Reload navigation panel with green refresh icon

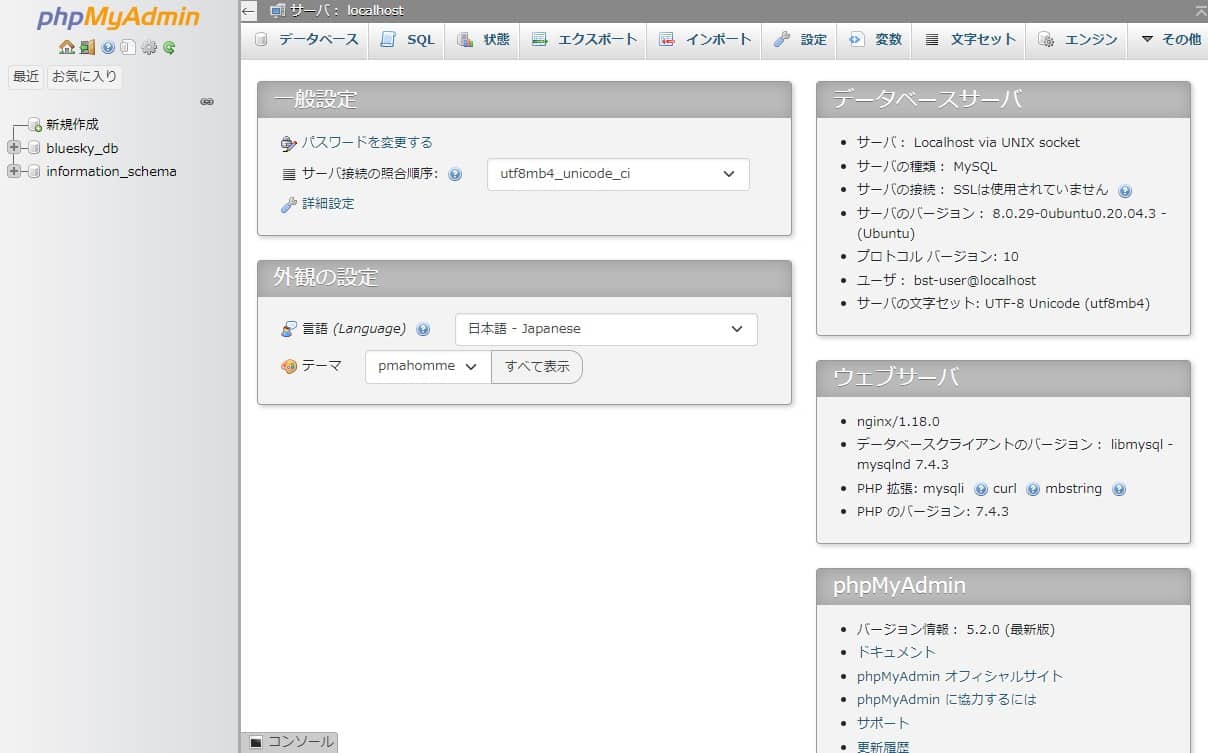(x=169, y=47)
